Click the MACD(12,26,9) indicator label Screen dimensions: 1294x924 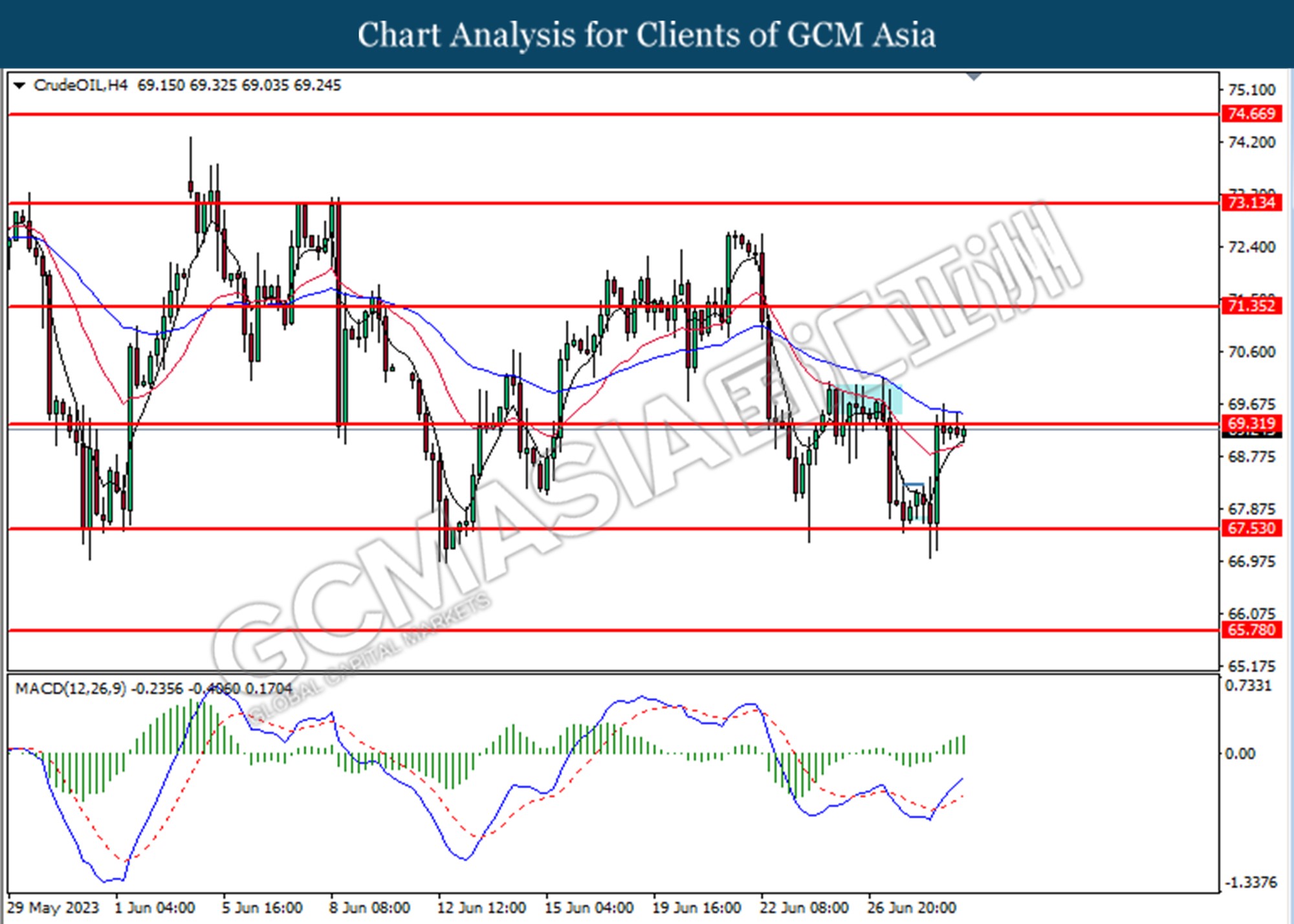pos(71,688)
